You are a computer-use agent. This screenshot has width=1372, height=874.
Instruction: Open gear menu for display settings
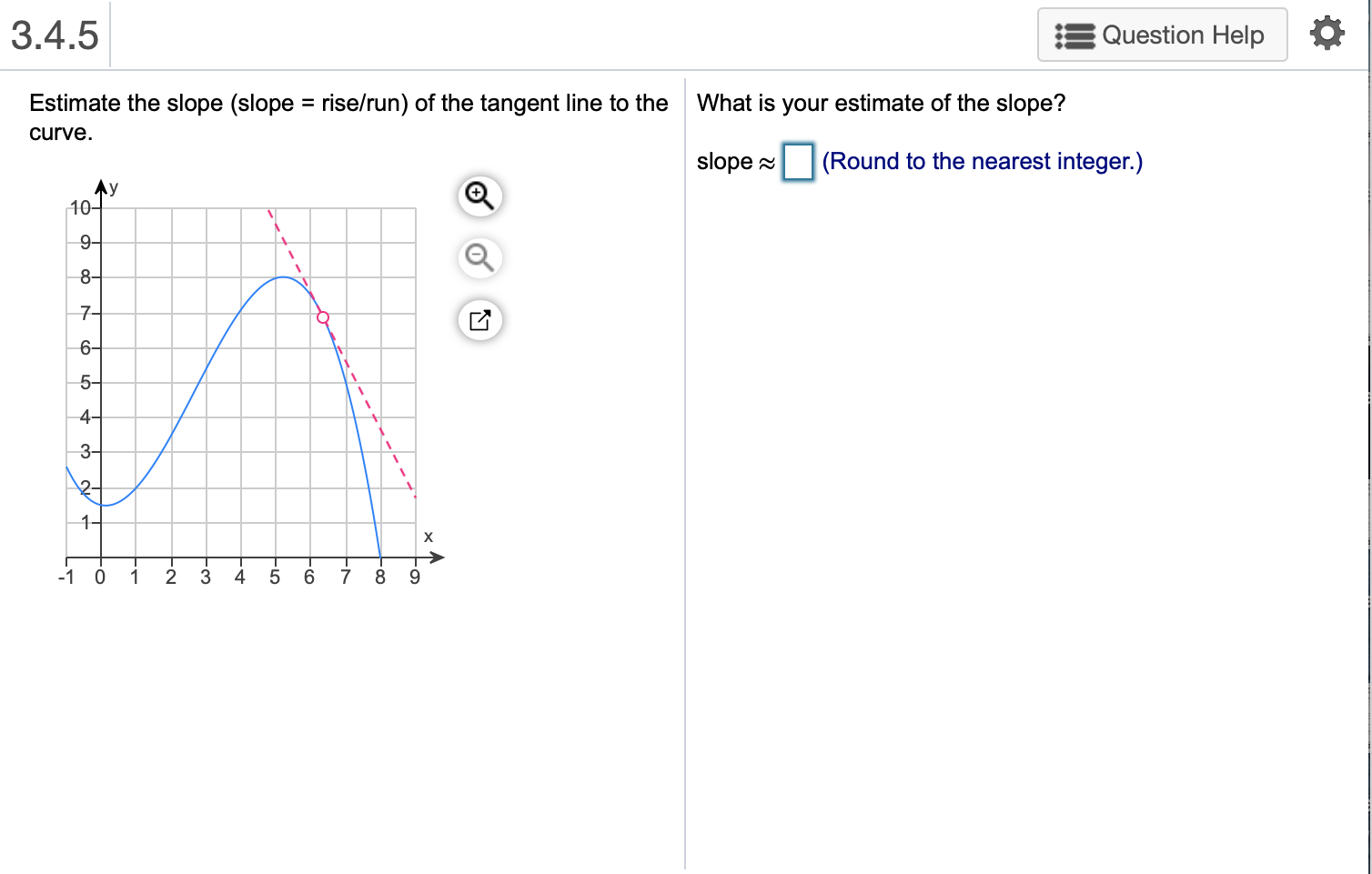point(1327,33)
